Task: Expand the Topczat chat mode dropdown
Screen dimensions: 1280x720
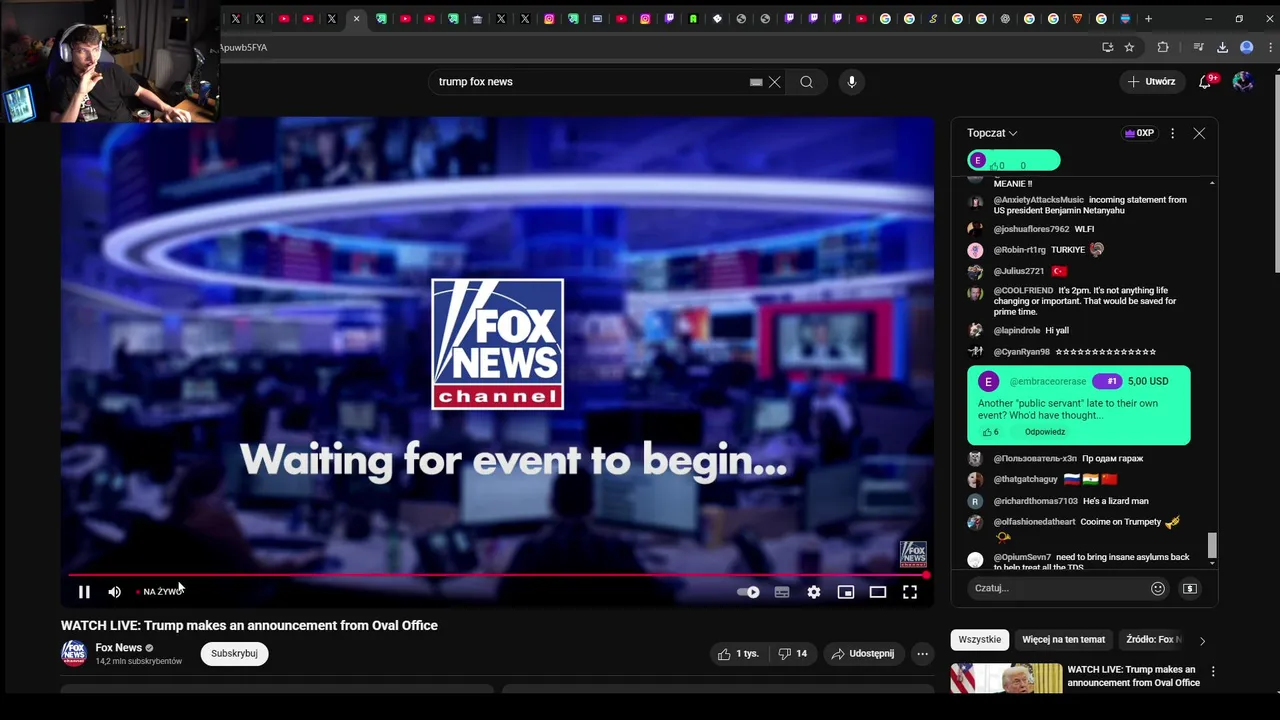Action: [x=992, y=133]
